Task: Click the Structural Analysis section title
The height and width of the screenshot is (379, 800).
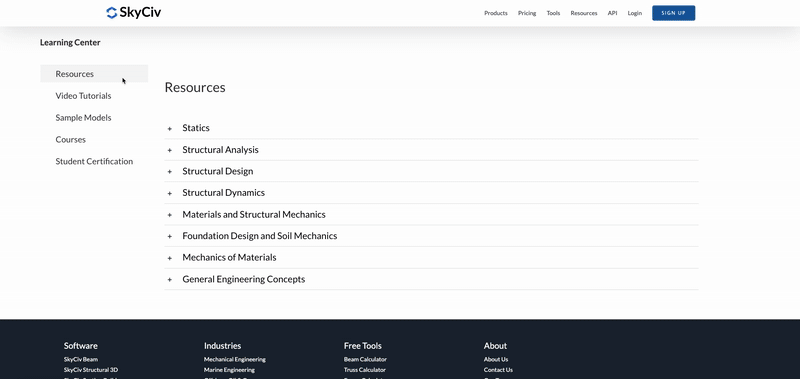Action: click(x=220, y=149)
